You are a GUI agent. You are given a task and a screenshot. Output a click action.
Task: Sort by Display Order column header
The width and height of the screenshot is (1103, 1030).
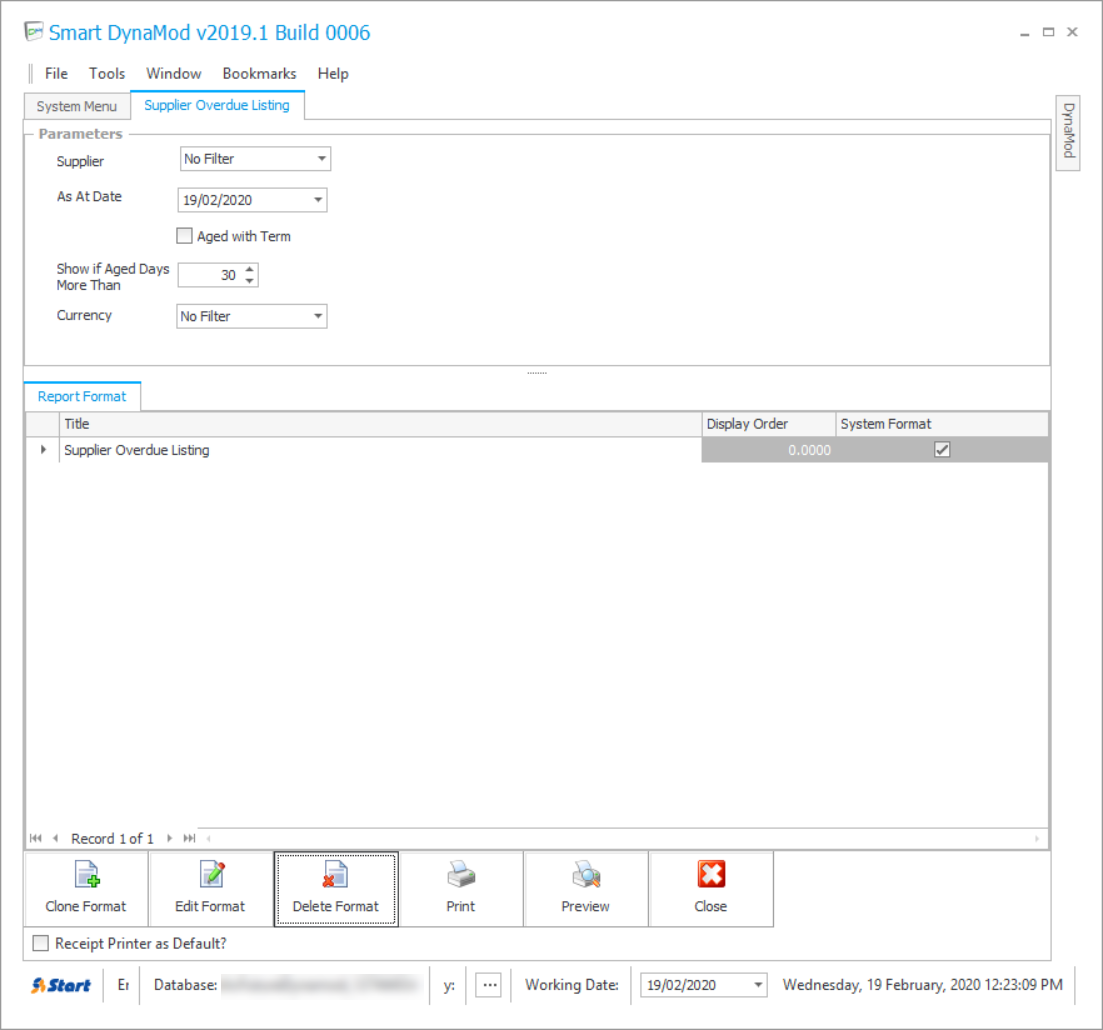pos(768,424)
